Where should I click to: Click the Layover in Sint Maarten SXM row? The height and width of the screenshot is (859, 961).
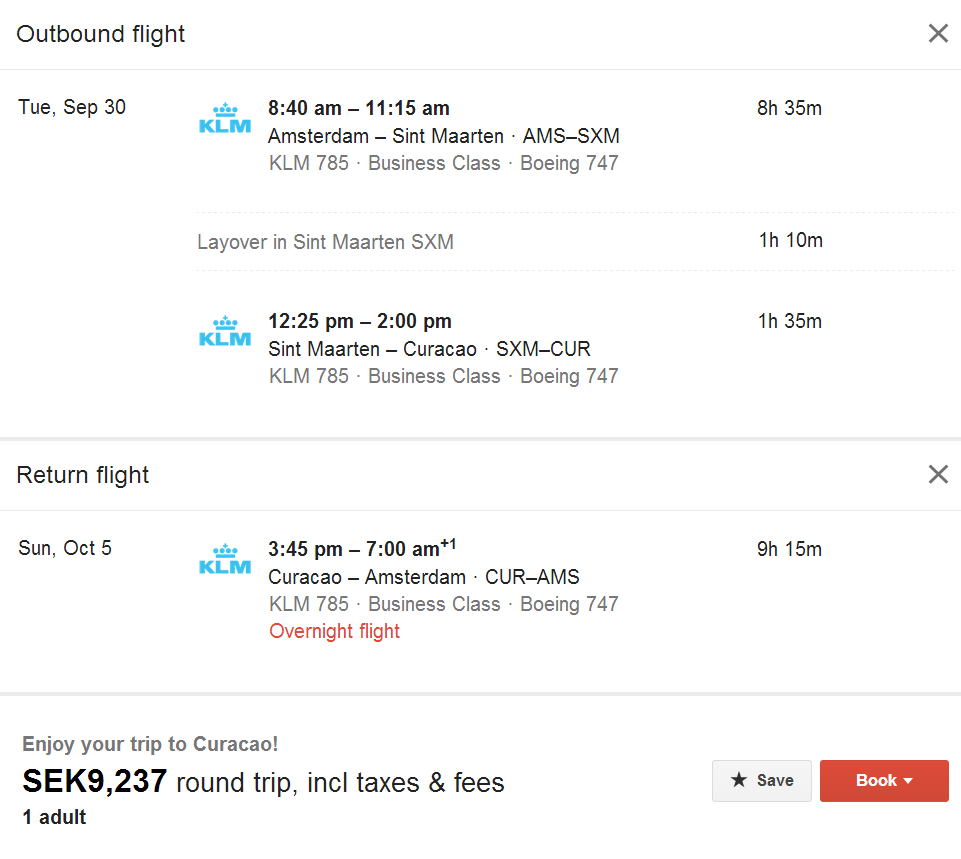click(326, 241)
